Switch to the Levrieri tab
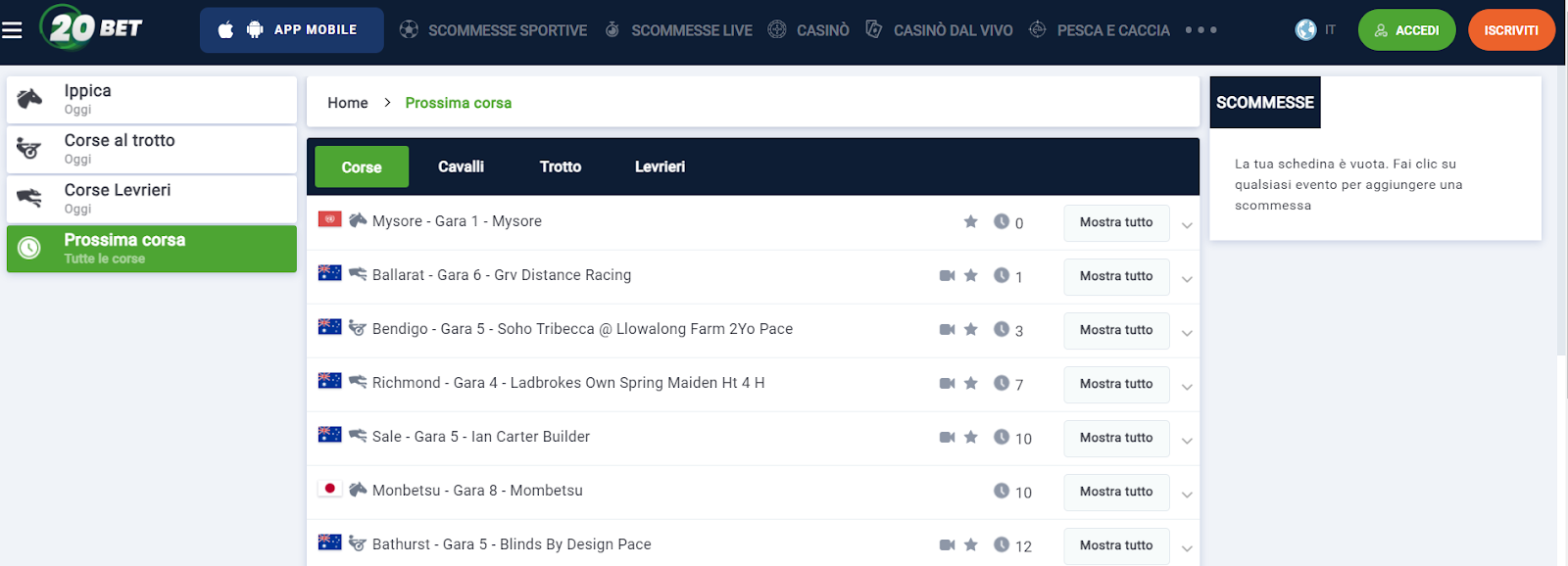This screenshot has width=1568, height=566. pyautogui.click(x=660, y=166)
